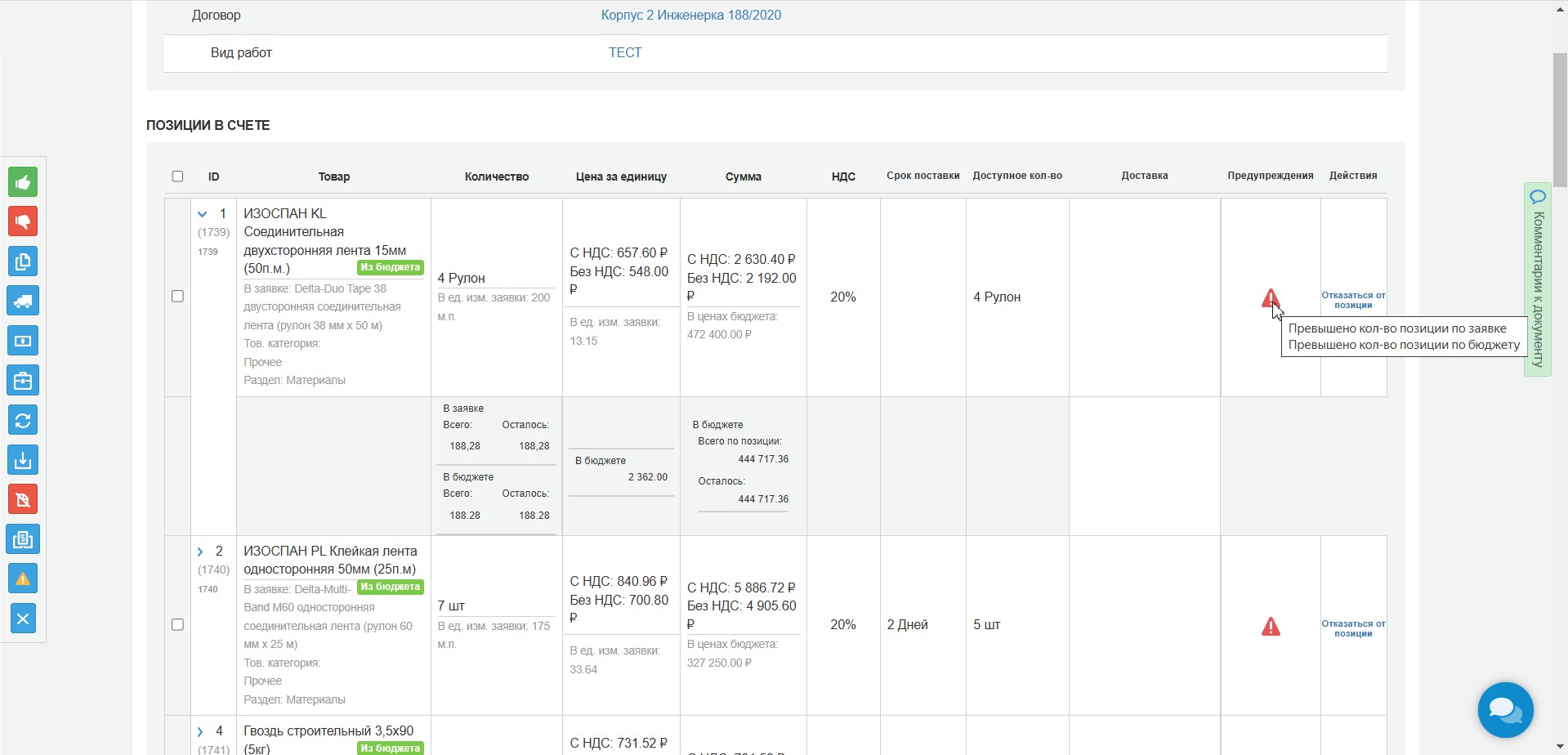Screen dimensions: 1568x755
Task: Click the green thumbs-up approve icon
Action: [23, 182]
